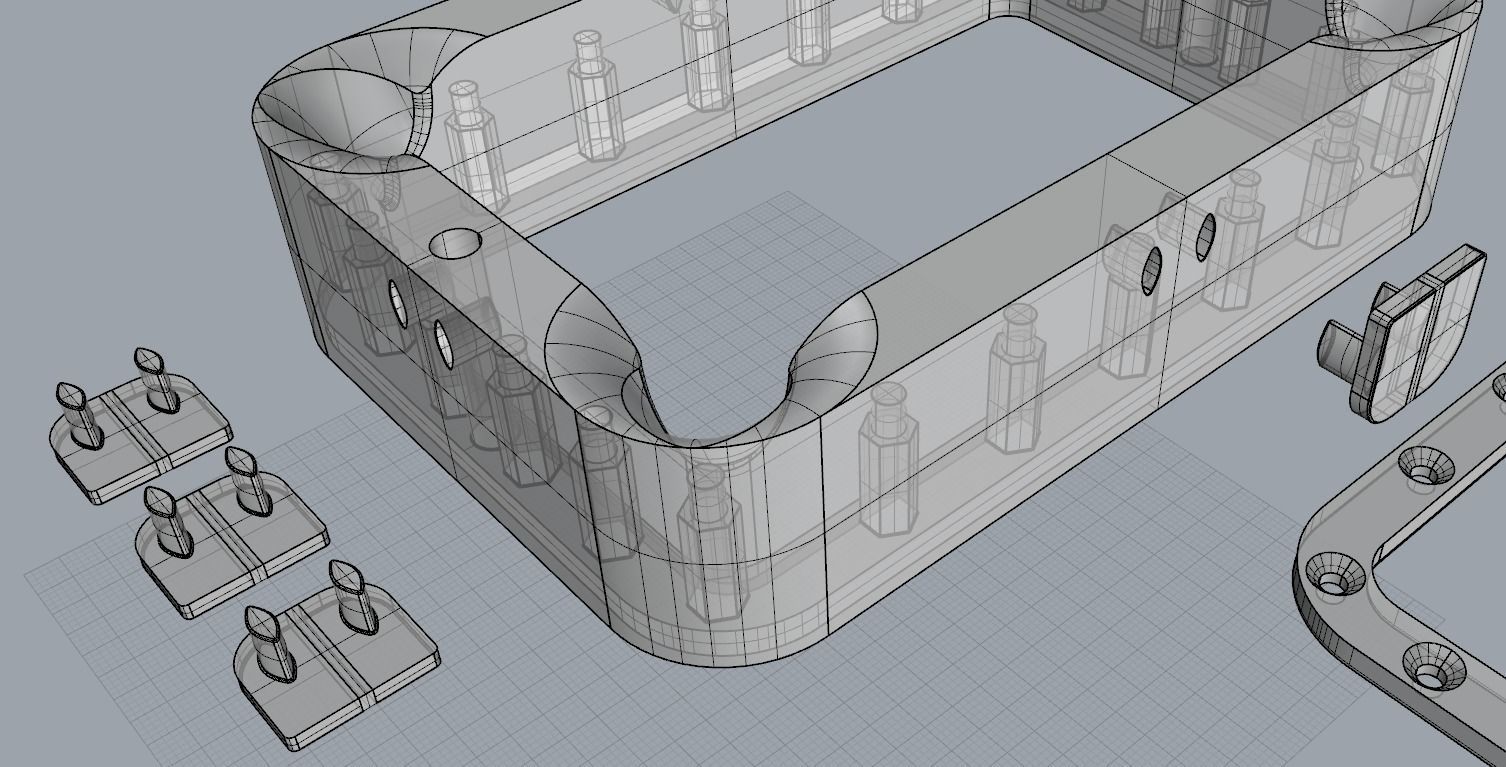
Task: Click the round hole on the enclosure's top face
Action: (455, 242)
